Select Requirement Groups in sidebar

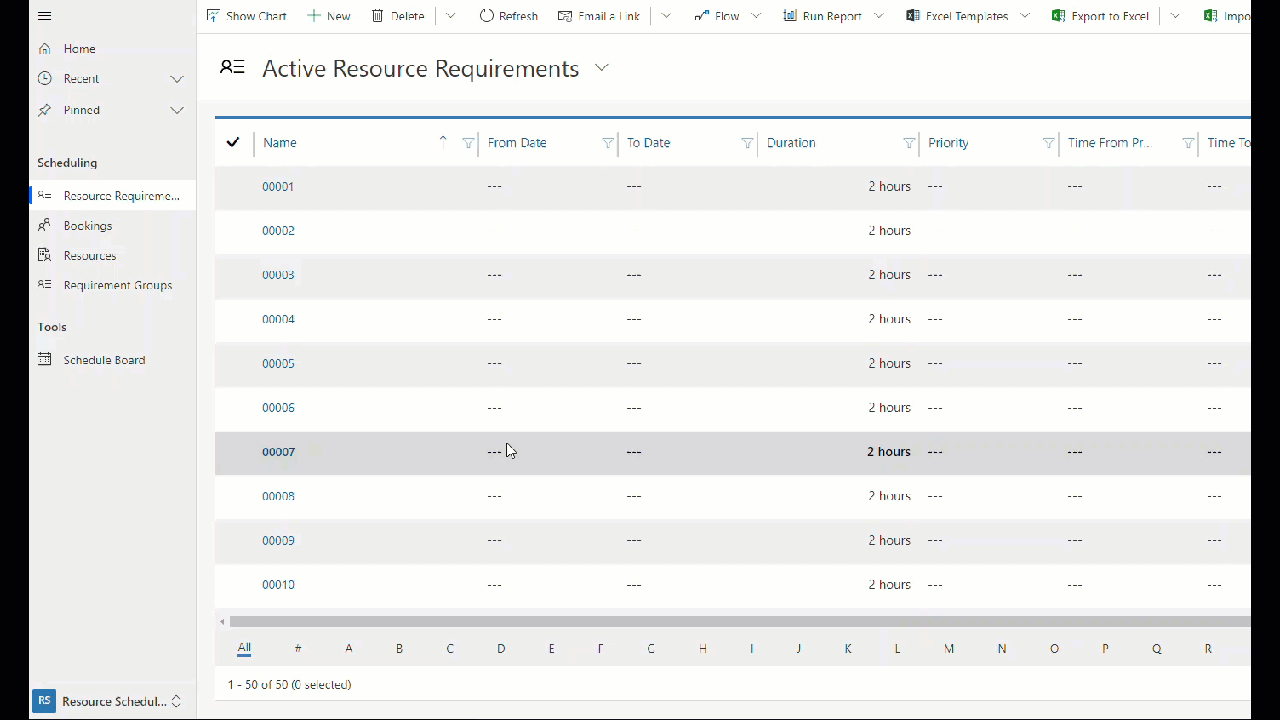click(x=118, y=285)
